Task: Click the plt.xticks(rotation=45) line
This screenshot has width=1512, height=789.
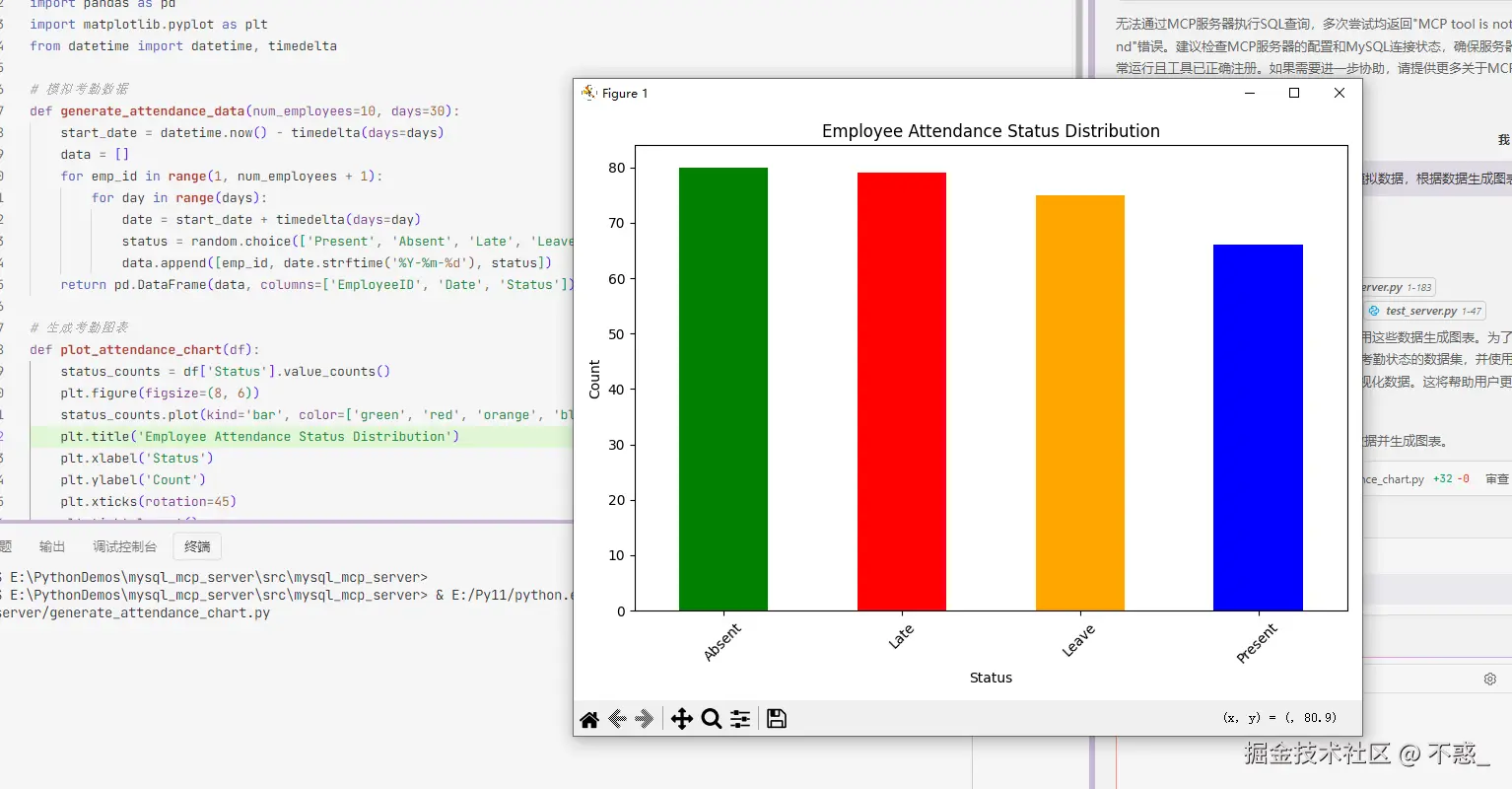Action: click(149, 502)
